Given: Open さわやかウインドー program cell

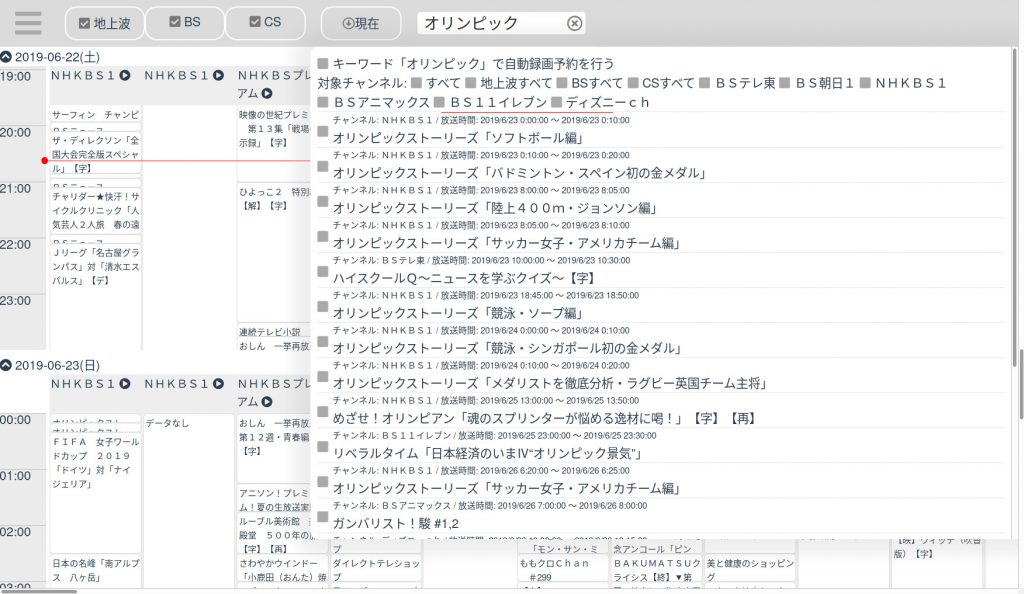Looking at the screenshot, I should point(282,570).
